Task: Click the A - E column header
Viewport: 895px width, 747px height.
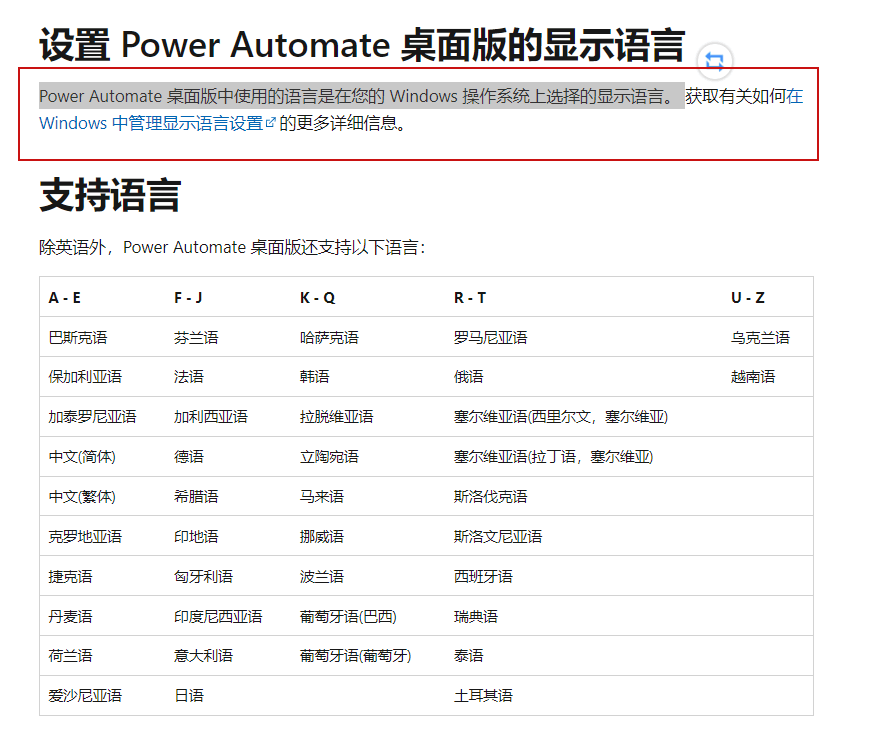Action: 64,297
